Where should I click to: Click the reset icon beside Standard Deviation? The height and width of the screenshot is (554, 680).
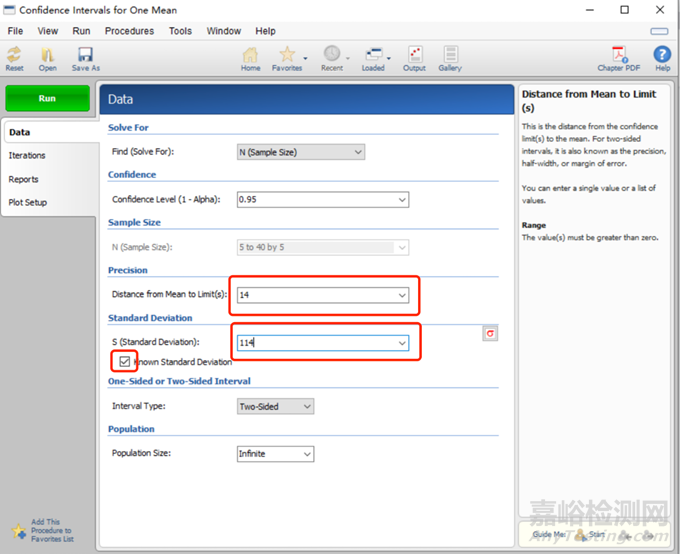coord(490,333)
